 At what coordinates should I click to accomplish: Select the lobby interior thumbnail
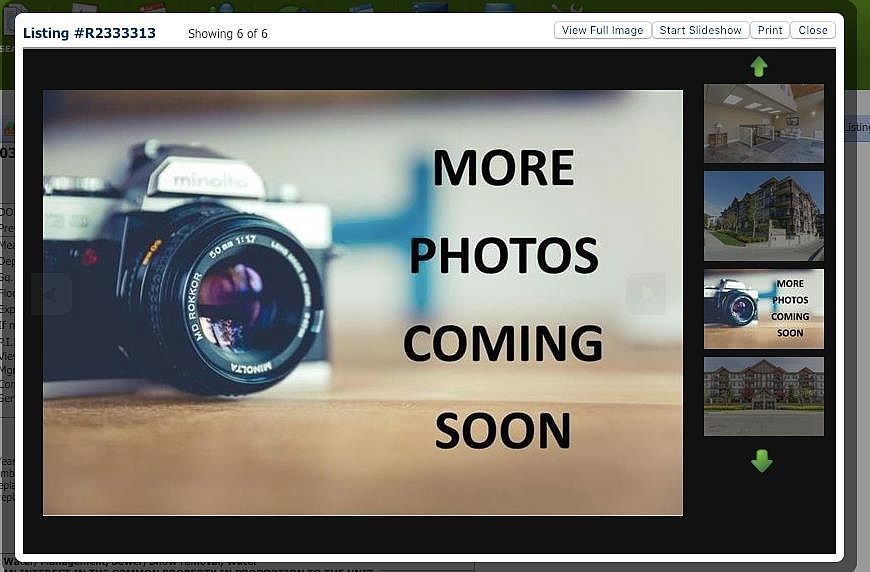[x=763, y=123]
